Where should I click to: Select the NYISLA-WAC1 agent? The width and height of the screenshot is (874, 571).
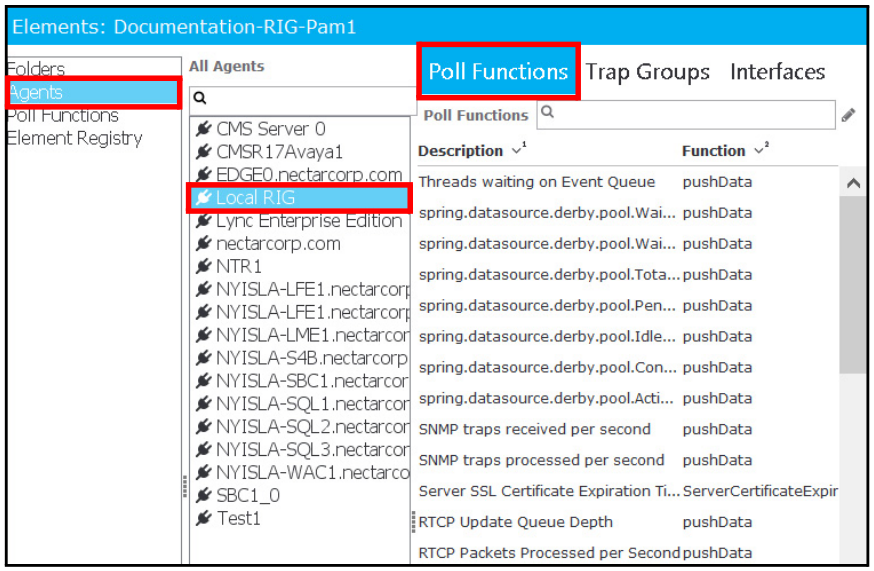(300, 472)
